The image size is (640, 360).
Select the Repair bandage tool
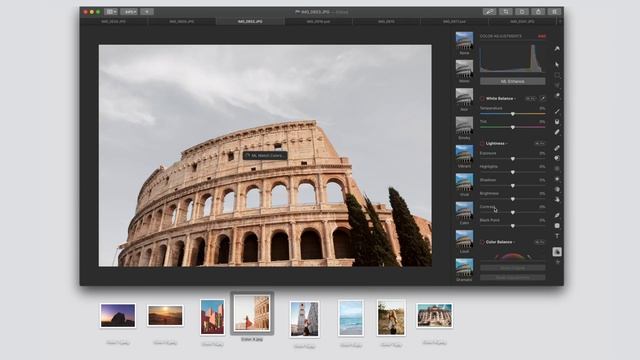(x=557, y=148)
